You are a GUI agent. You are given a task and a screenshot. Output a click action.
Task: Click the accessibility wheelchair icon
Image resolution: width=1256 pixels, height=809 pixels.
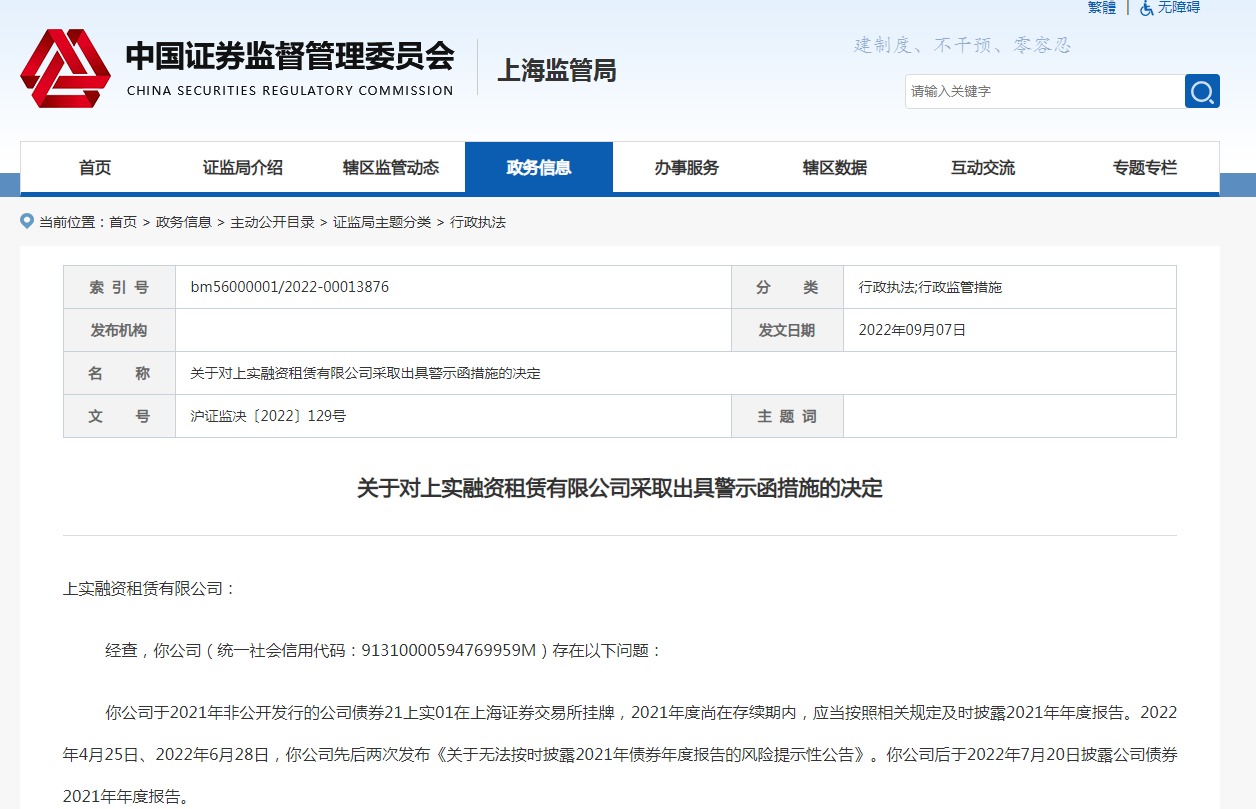[x=1146, y=7]
